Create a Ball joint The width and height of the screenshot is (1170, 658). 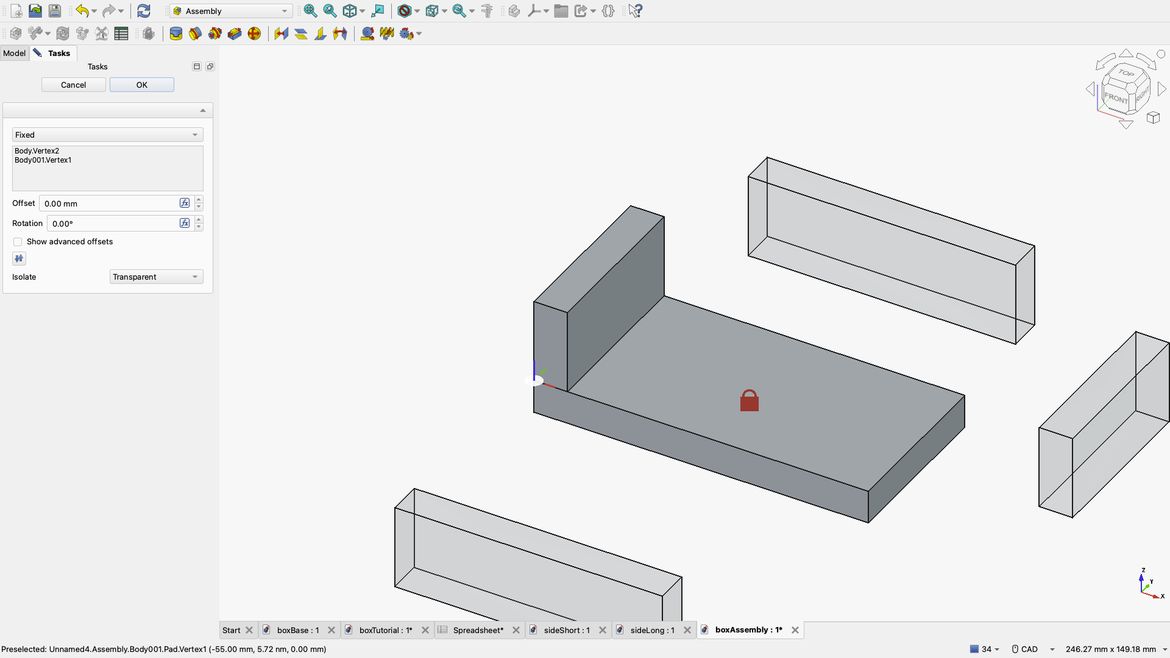(x=254, y=33)
